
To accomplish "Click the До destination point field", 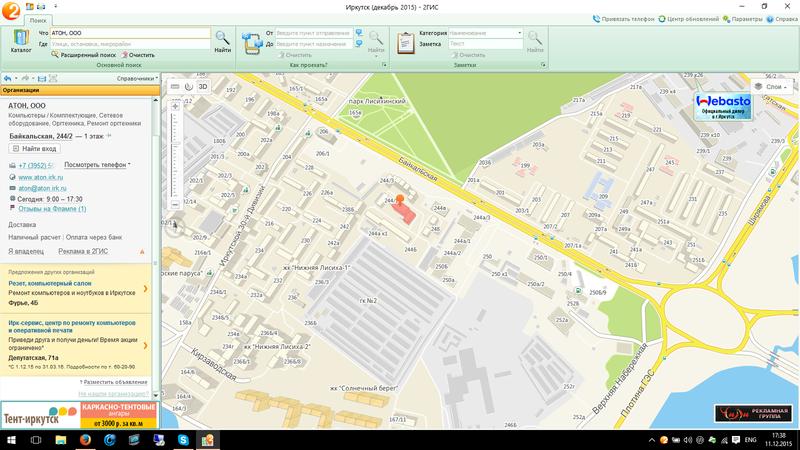I will [314, 44].
